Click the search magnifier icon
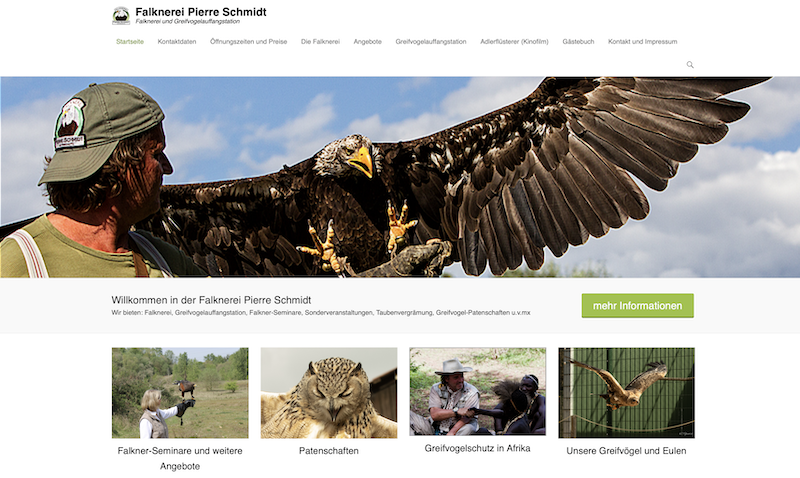800x478 pixels. click(690, 65)
